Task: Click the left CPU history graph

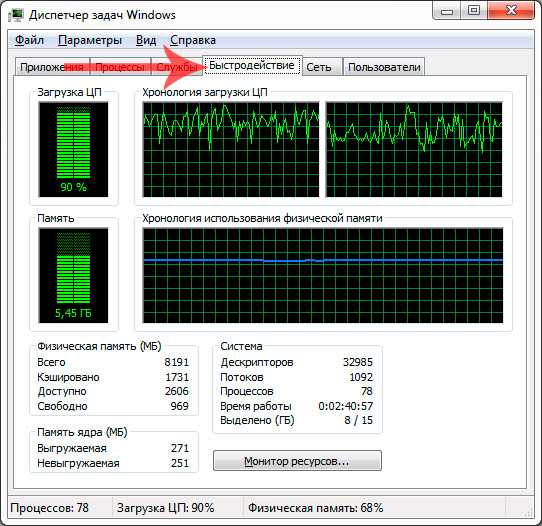Action: [x=231, y=150]
